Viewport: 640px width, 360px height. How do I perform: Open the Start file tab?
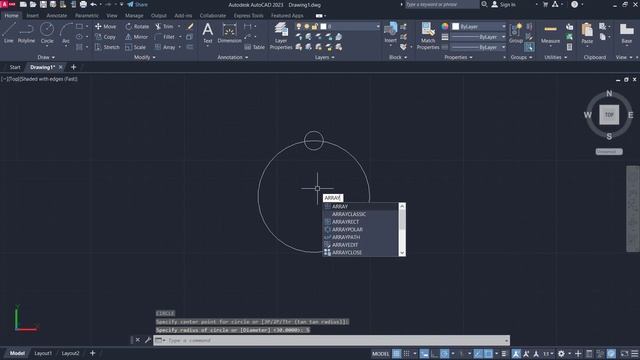[x=15, y=67]
